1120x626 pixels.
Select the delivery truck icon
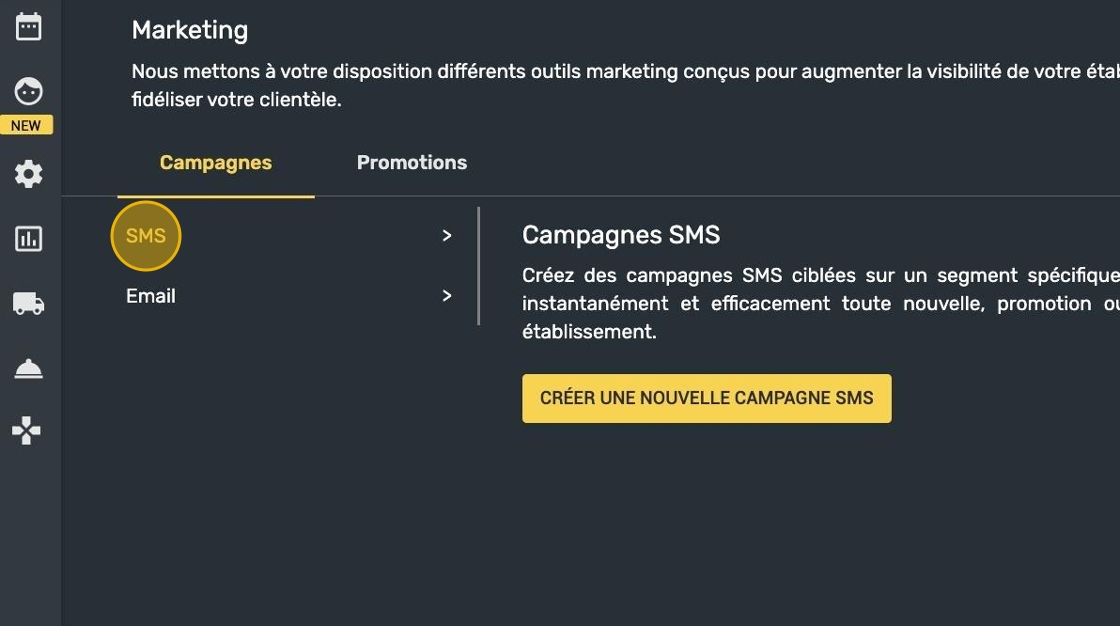[x=28, y=303]
